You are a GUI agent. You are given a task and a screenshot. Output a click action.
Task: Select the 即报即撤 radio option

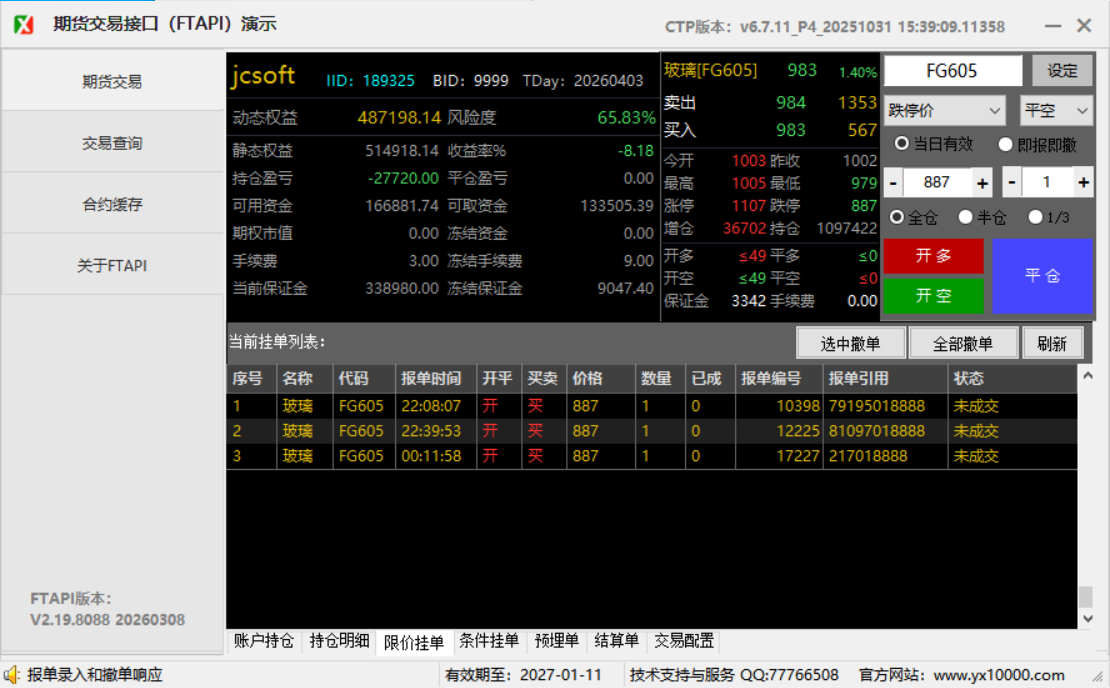pos(1006,145)
